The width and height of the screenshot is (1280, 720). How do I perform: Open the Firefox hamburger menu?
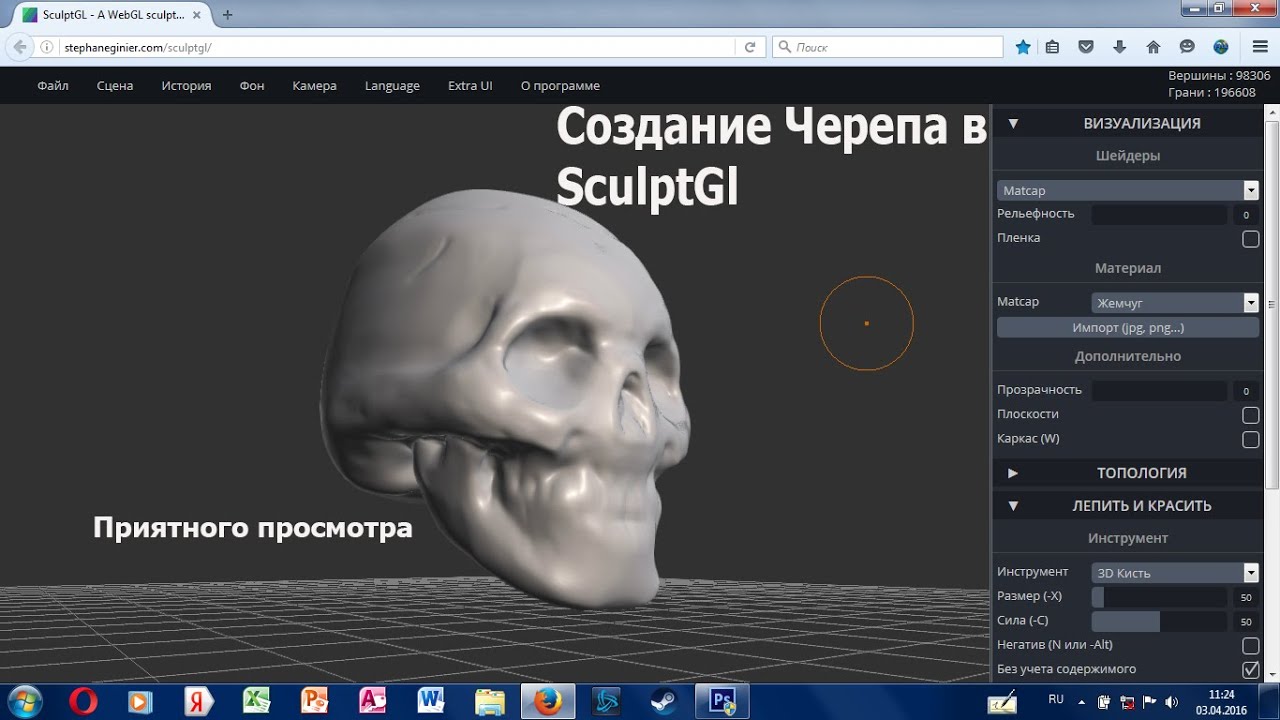click(1260, 47)
